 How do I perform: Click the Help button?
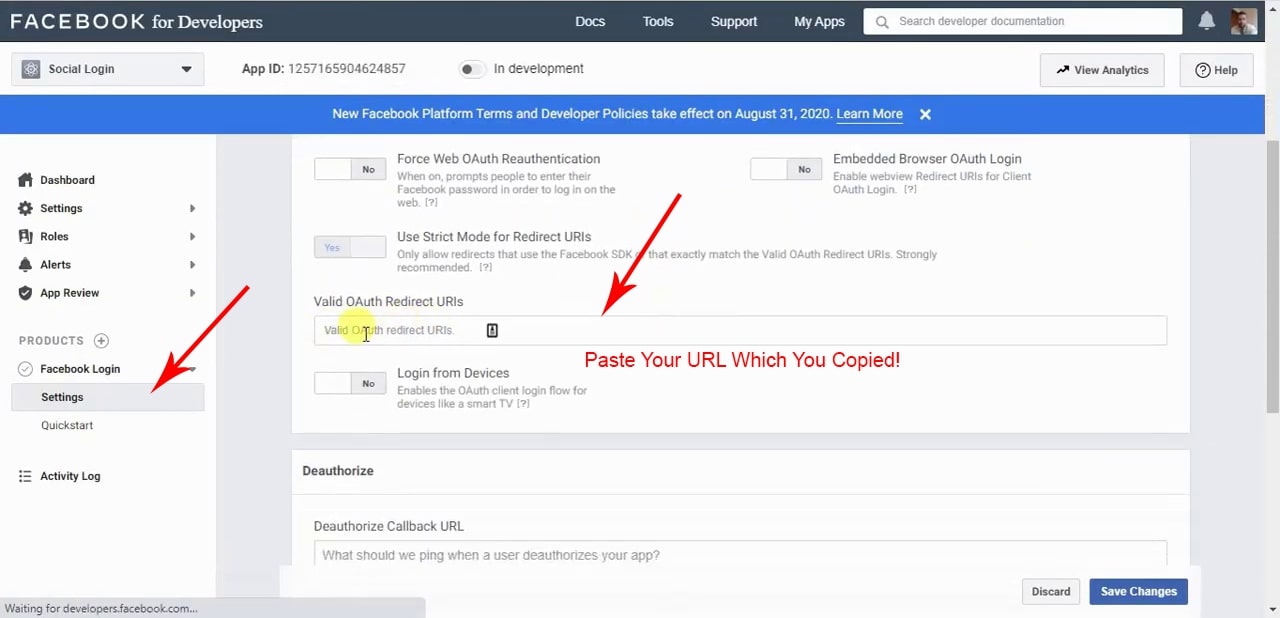click(1217, 70)
